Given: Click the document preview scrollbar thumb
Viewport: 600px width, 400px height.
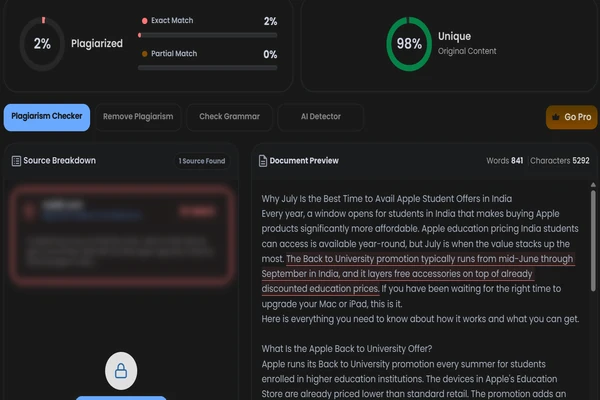Looking at the screenshot, I should pyautogui.click(x=593, y=241).
